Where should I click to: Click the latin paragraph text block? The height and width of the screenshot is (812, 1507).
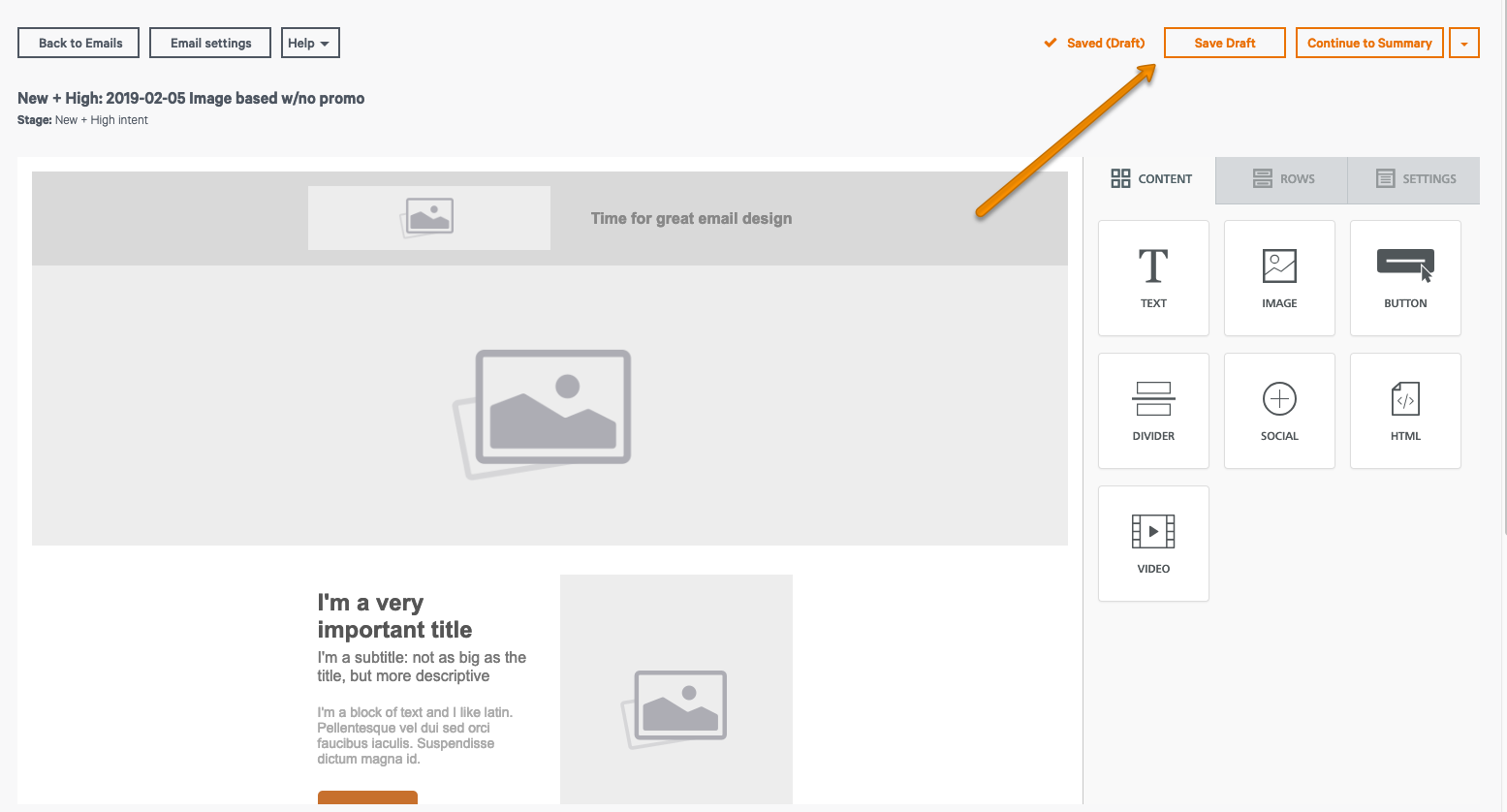pyautogui.click(x=415, y=735)
